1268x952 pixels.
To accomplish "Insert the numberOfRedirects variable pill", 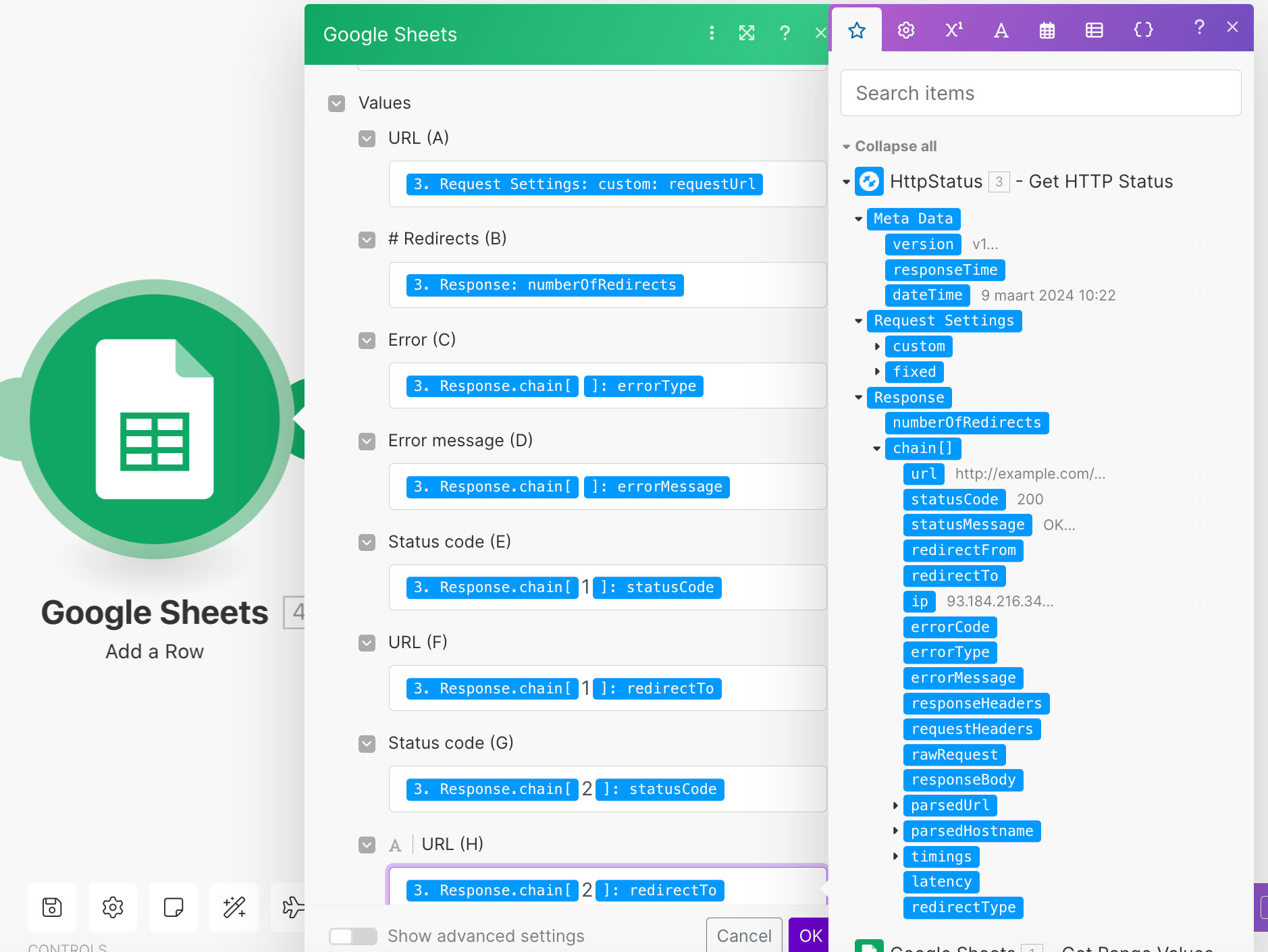I will pyautogui.click(x=966, y=423).
